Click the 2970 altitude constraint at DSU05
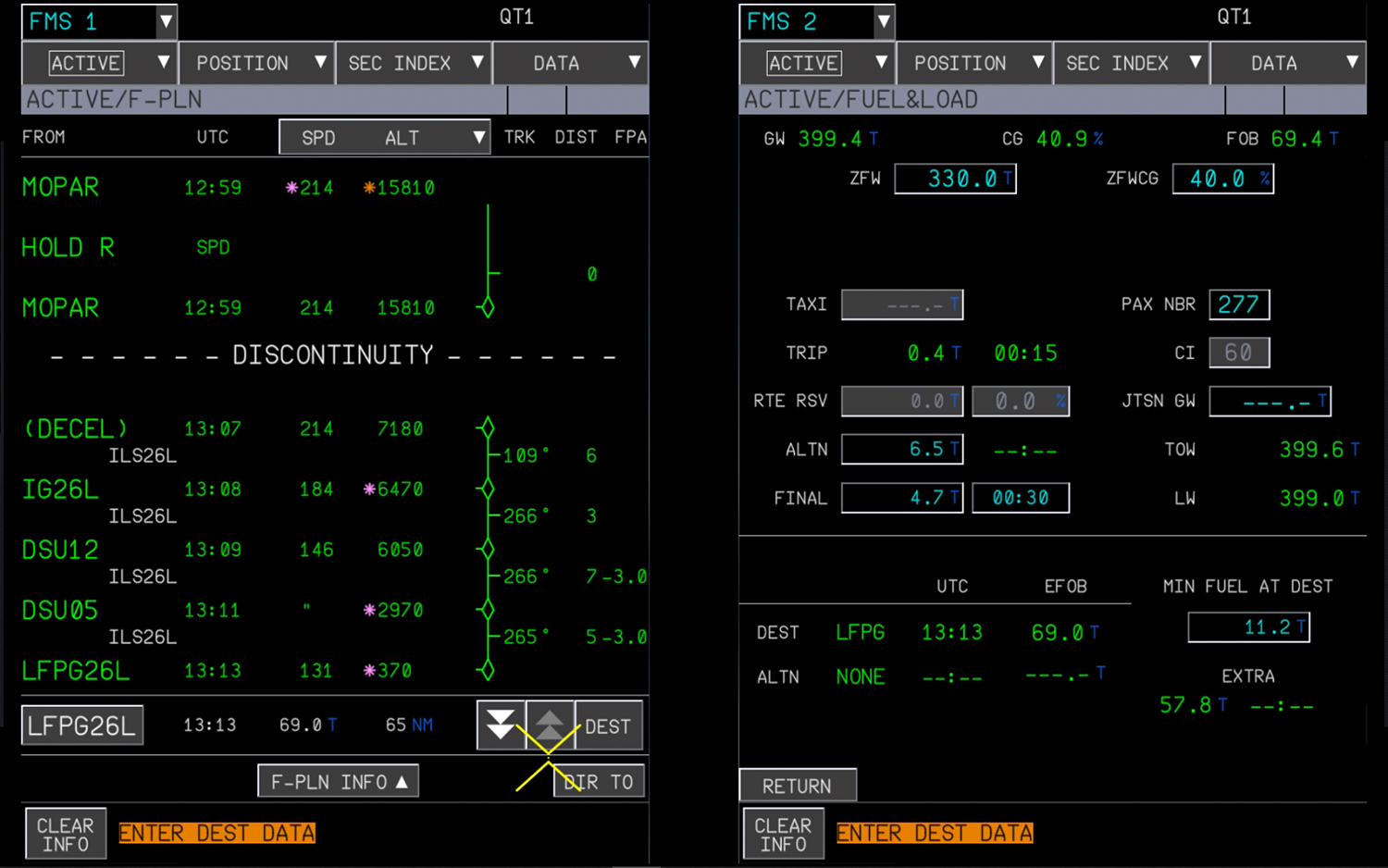Screen dimensions: 1388x868 tap(393, 611)
